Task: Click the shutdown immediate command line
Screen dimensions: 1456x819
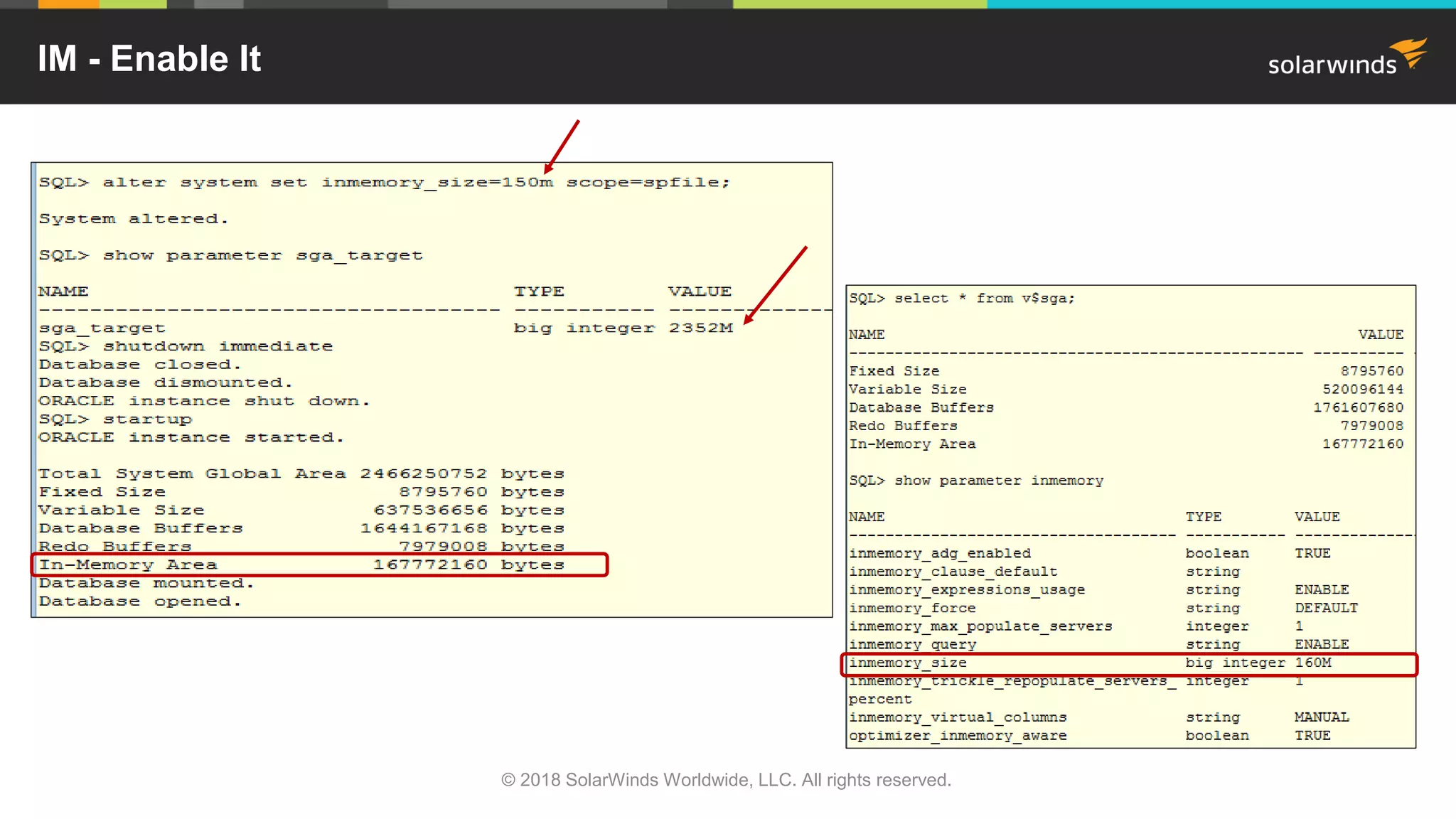Action: 186,346
